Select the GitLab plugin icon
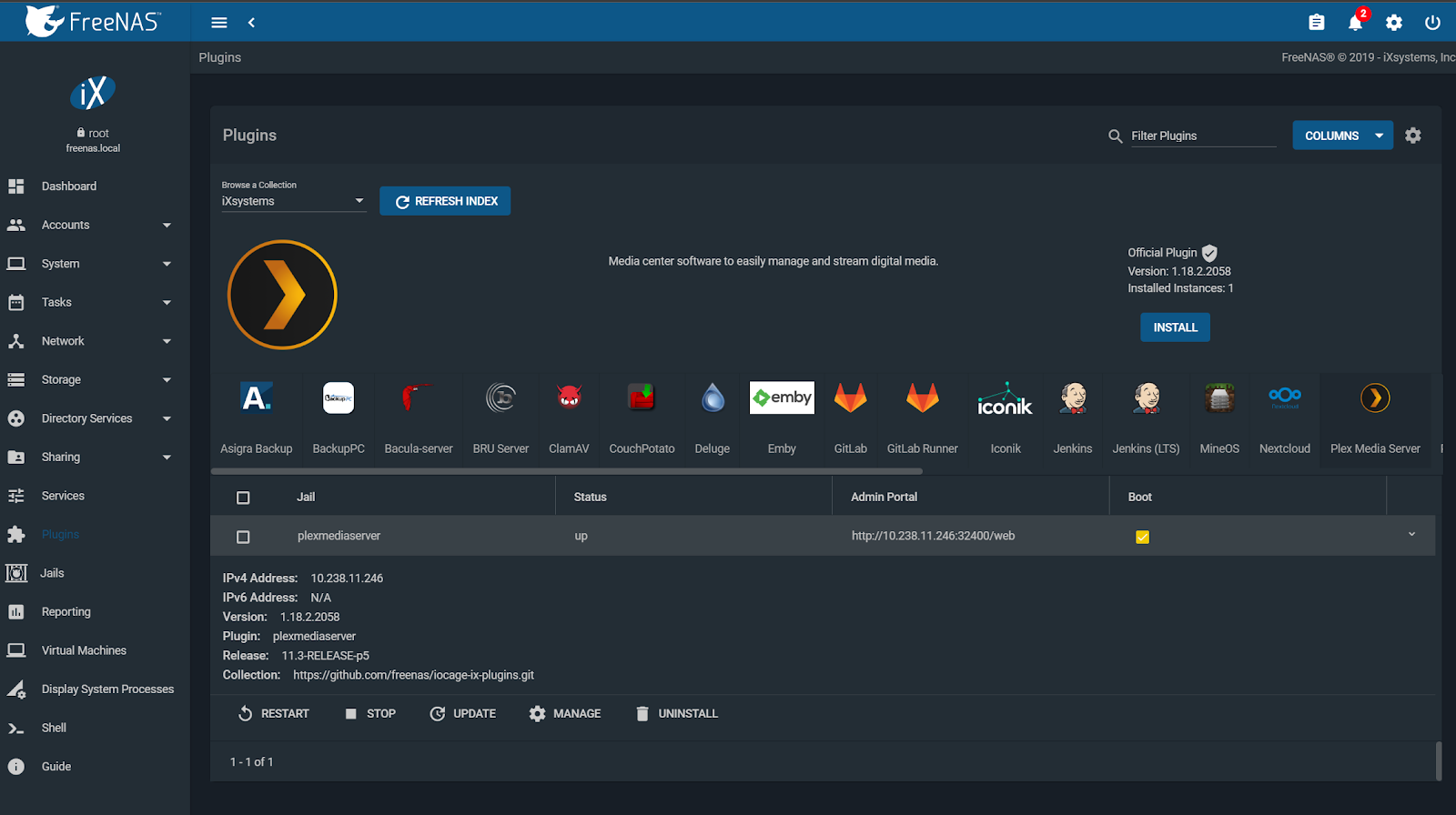Screen dimensions: 1456x815 (851, 397)
